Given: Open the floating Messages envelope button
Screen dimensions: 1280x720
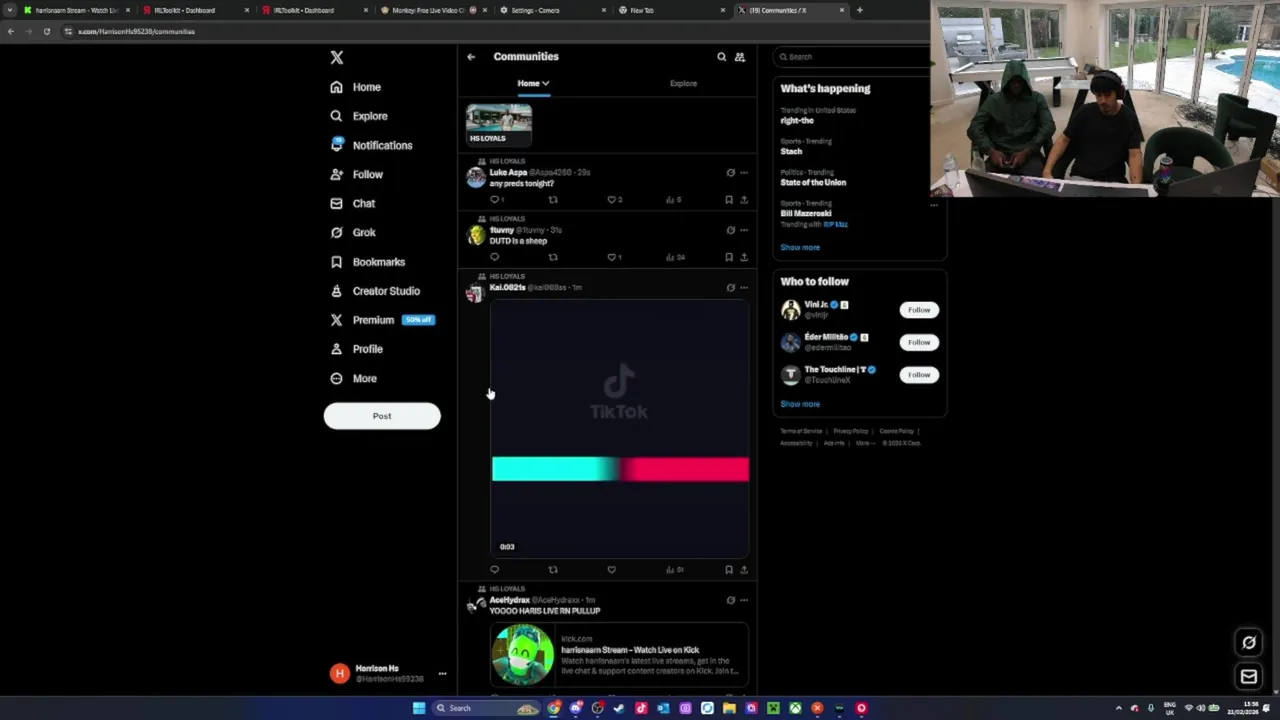Looking at the screenshot, I should pyautogui.click(x=1249, y=677).
